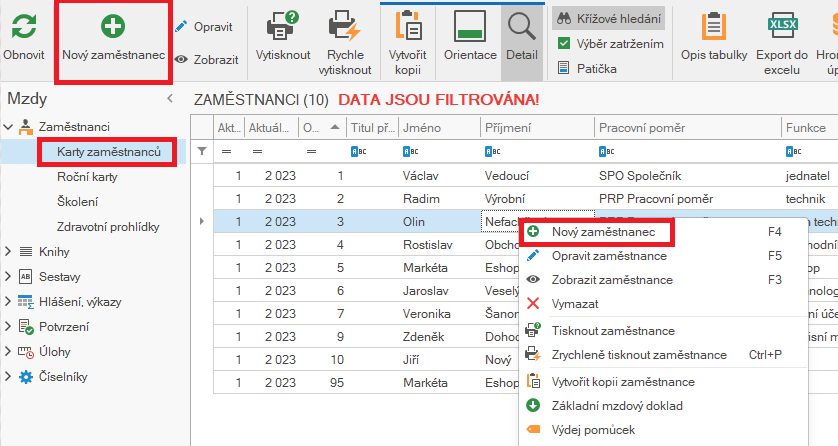The height and width of the screenshot is (446, 838).
Task: Click the Sestavy AB icon
Action: (26, 277)
